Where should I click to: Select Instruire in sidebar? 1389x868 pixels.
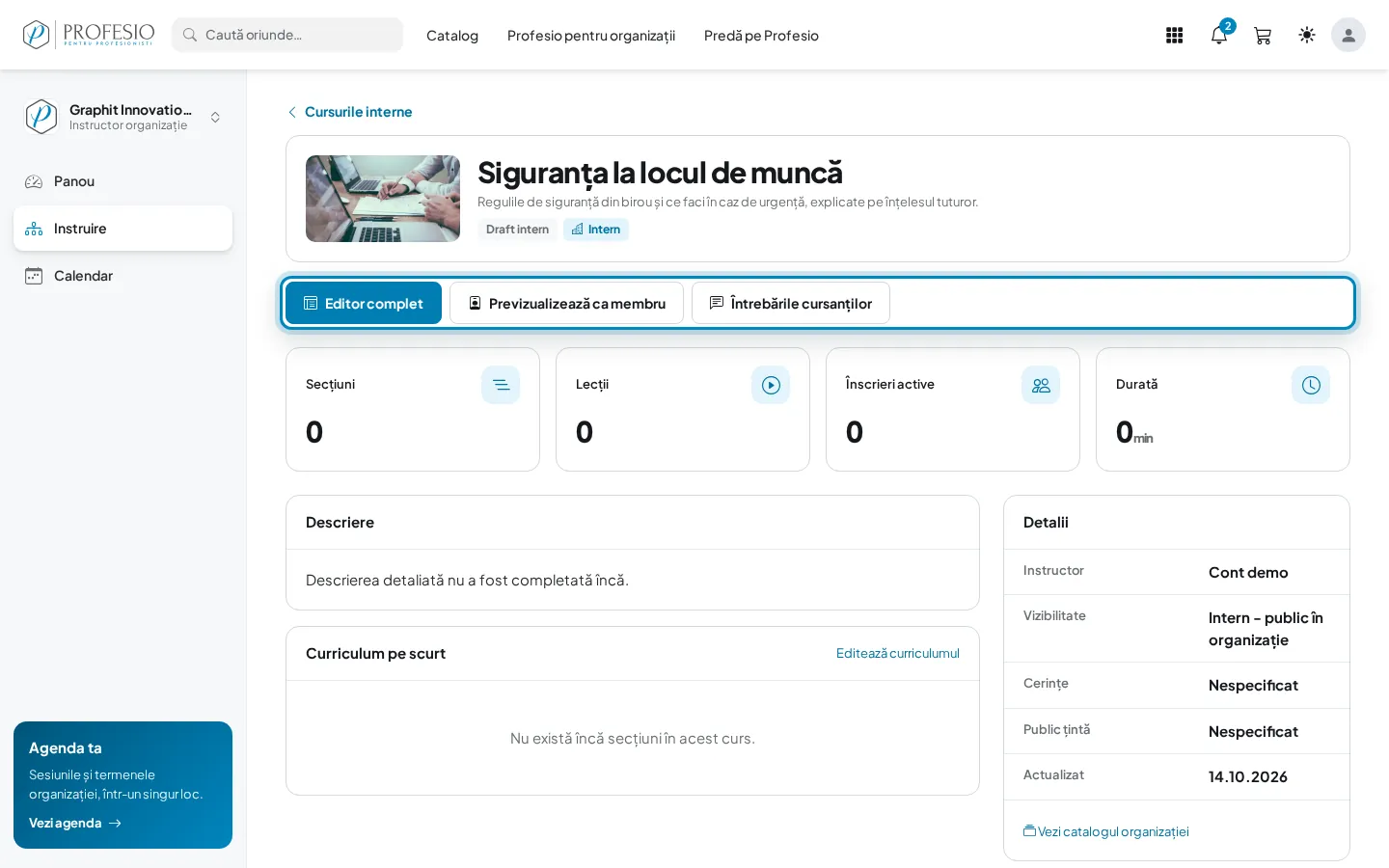(123, 229)
